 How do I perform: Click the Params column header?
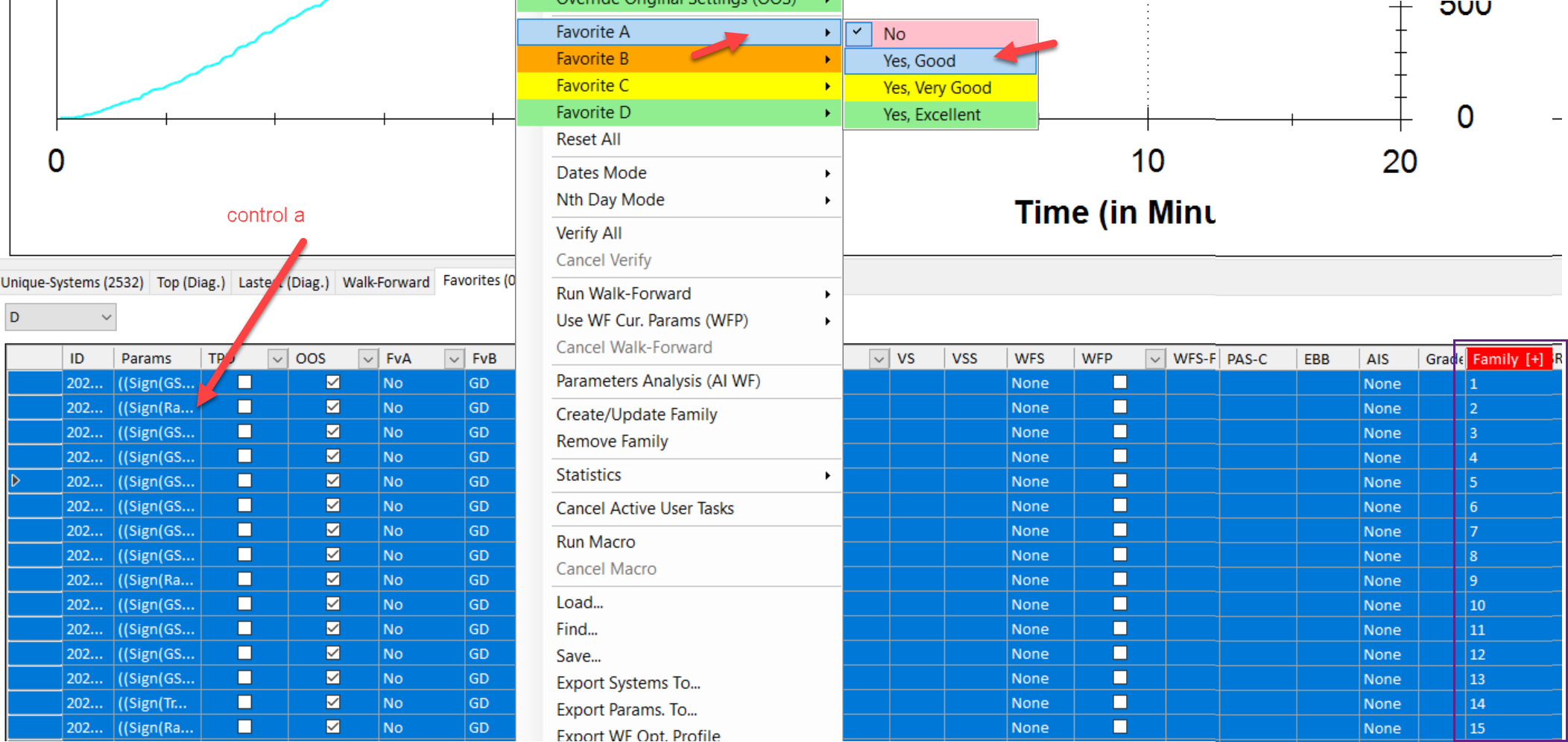click(x=147, y=359)
